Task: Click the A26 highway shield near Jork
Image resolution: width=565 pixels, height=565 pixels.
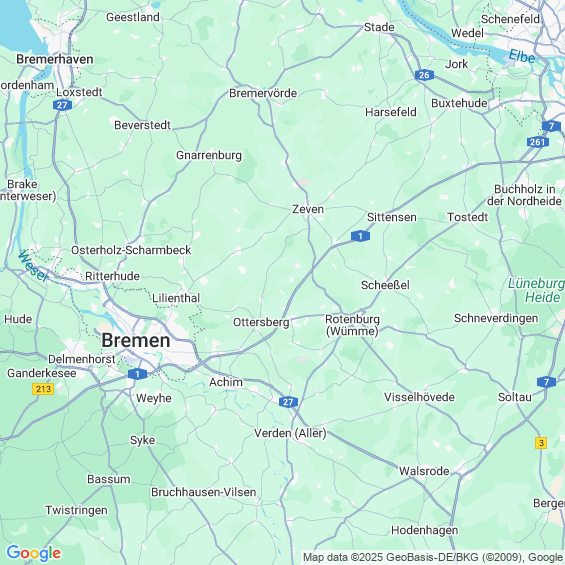Action: 424,75
